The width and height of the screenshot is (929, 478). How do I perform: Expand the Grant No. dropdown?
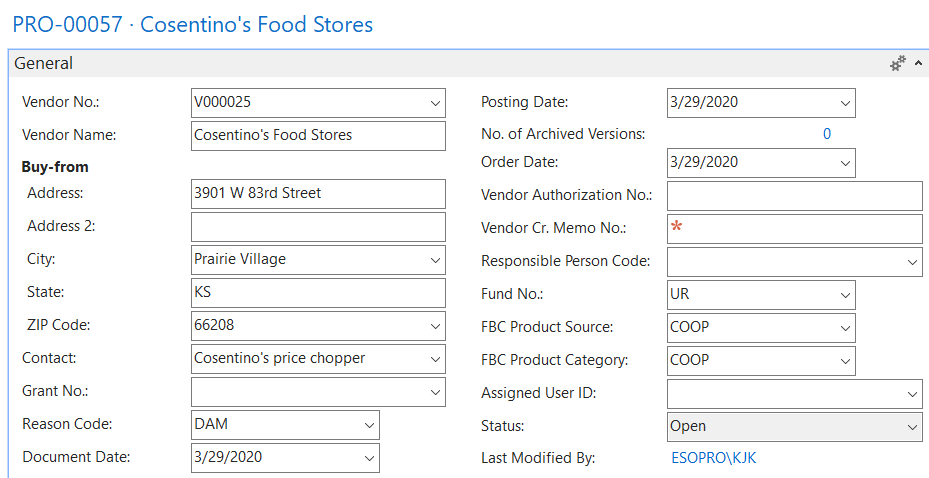point(435,392)
